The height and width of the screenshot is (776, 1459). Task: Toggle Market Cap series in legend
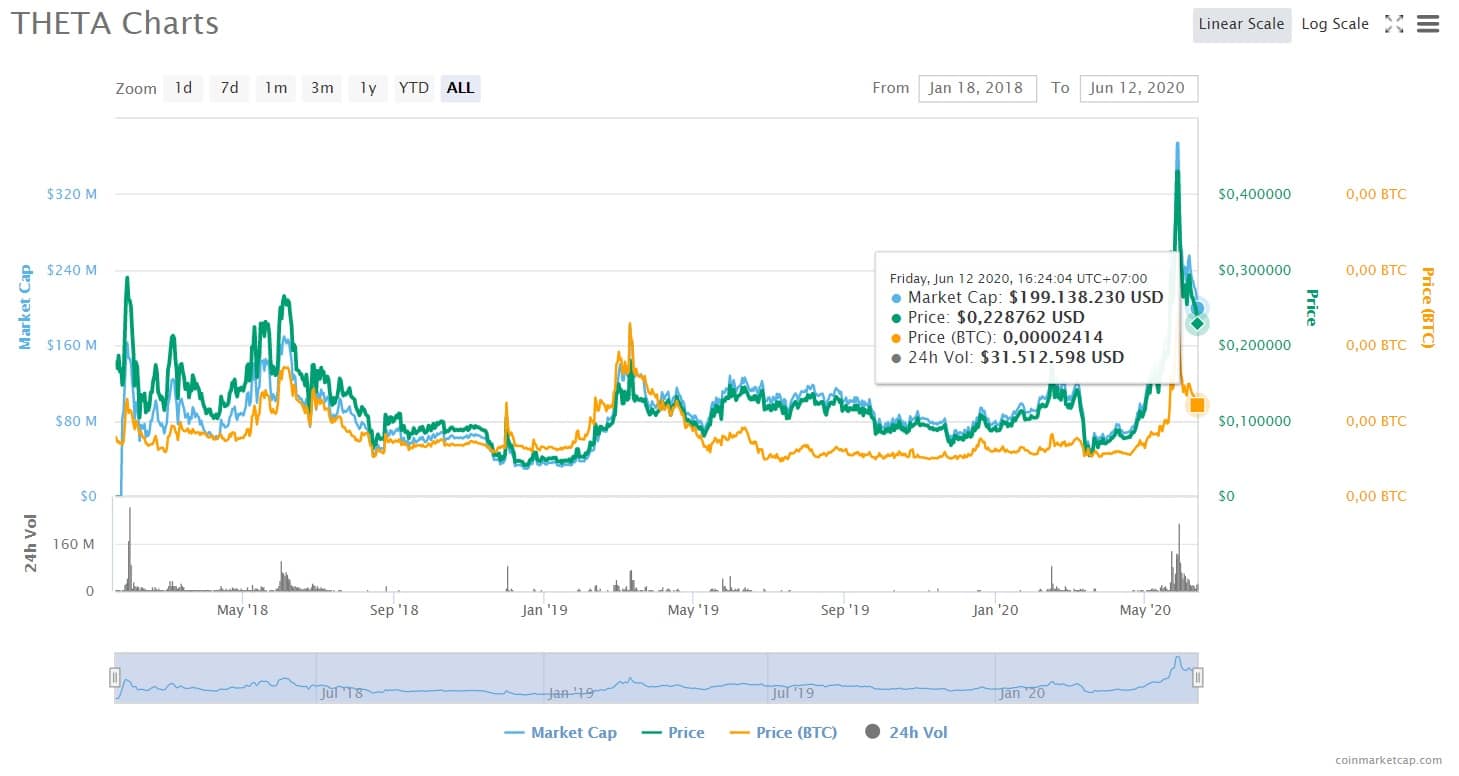[561, 733]
